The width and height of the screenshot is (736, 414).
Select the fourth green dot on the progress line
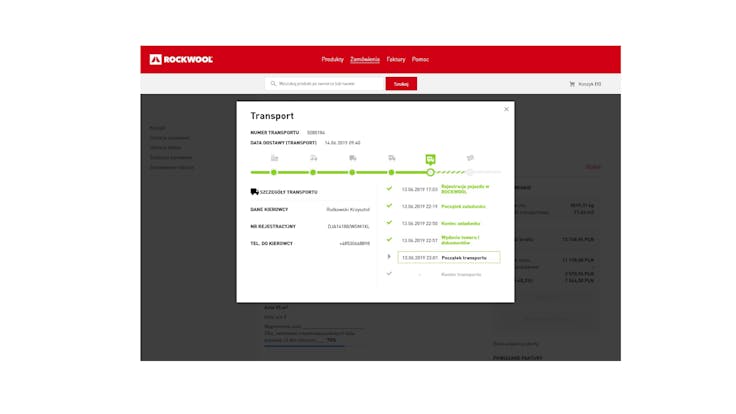coord(391,172)
